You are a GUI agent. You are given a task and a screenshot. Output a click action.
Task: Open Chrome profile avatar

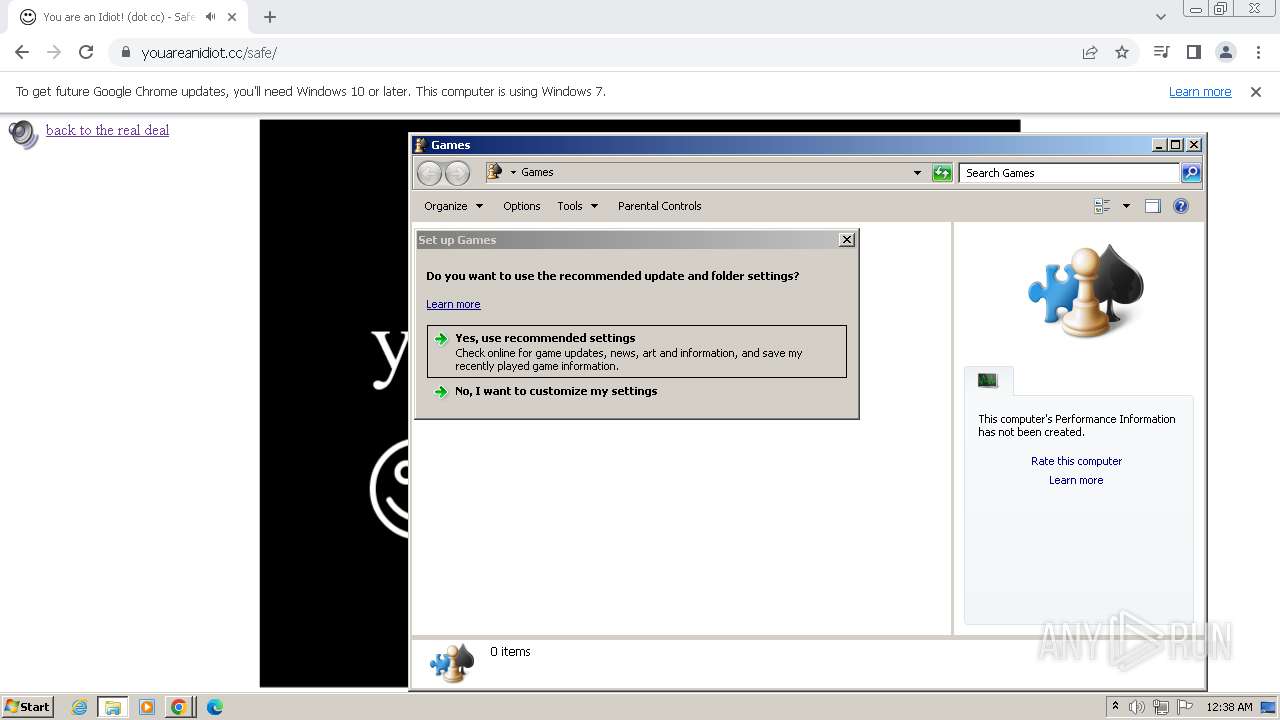1226,52
